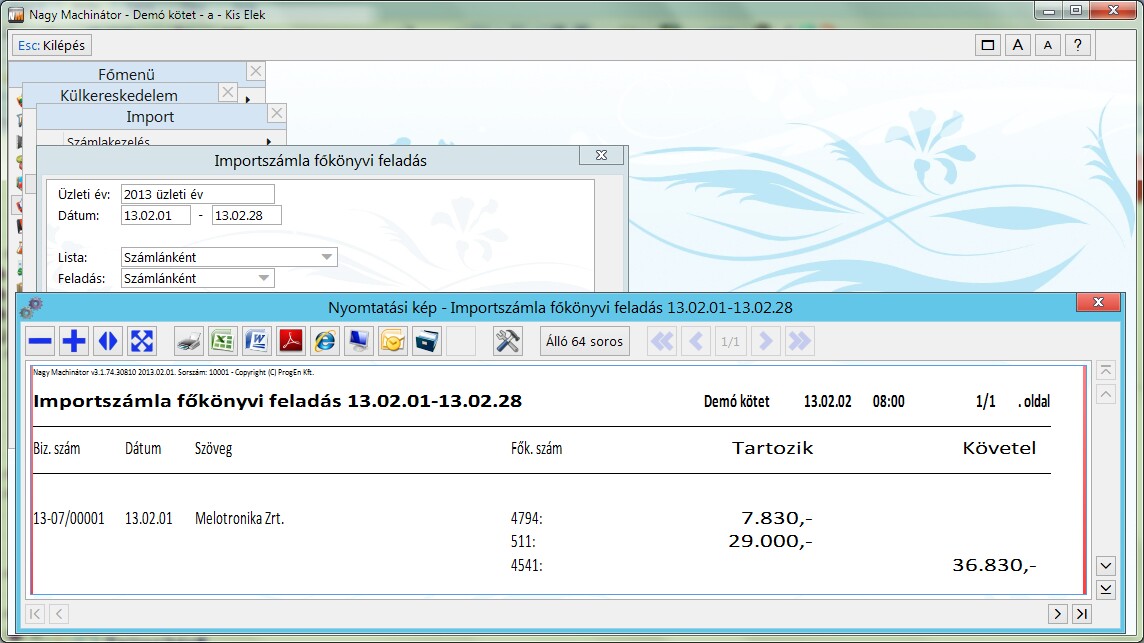Zoom out print preview with minus icon
This screenshot has width=1144, height=643.
click(x=40, y=341)
